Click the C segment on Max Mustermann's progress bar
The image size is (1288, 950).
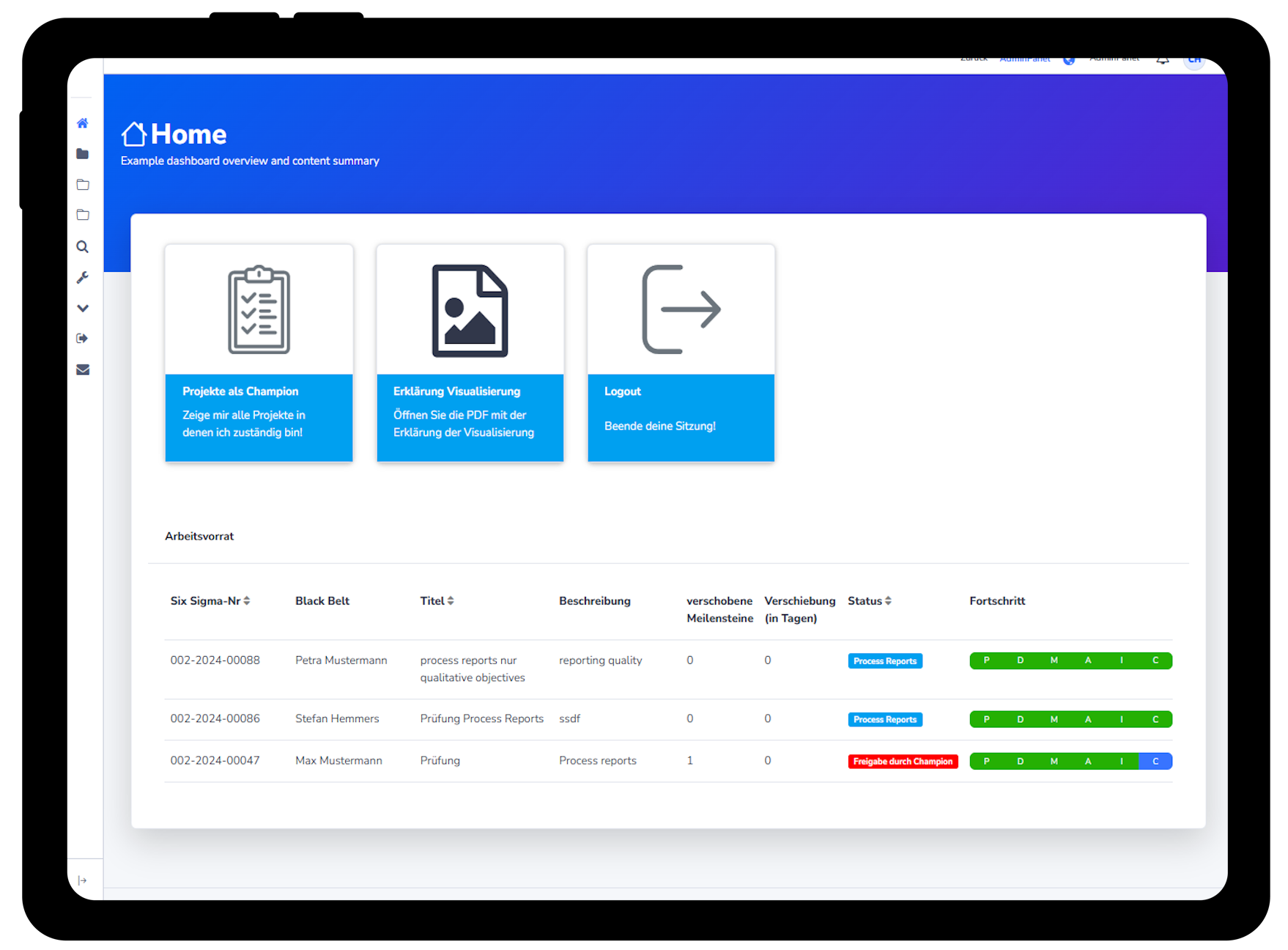(1155, 761)
